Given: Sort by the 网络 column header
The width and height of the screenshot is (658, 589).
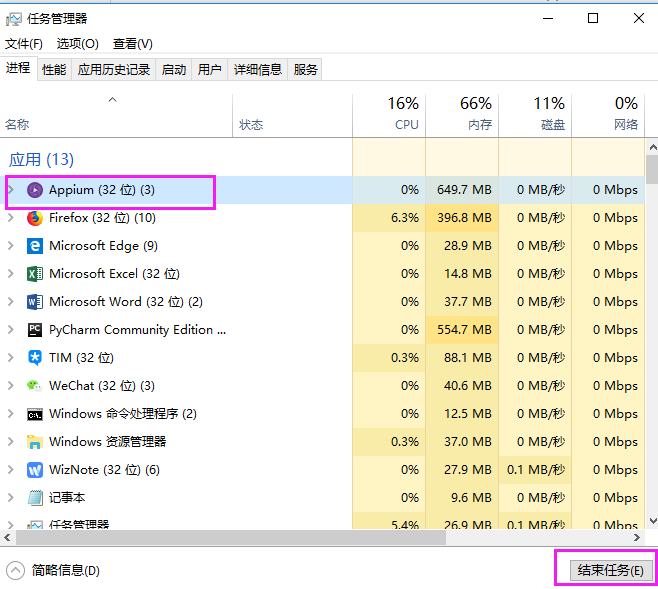Looking at the screenshot, I should pos(608,115).
